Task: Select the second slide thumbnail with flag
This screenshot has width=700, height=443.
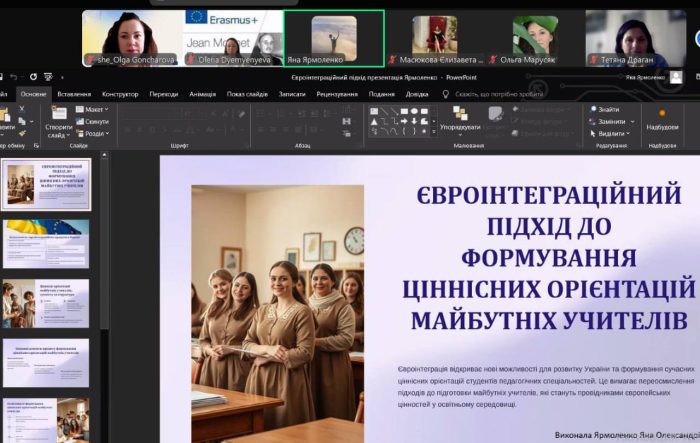Action: [x=46, y=243]
